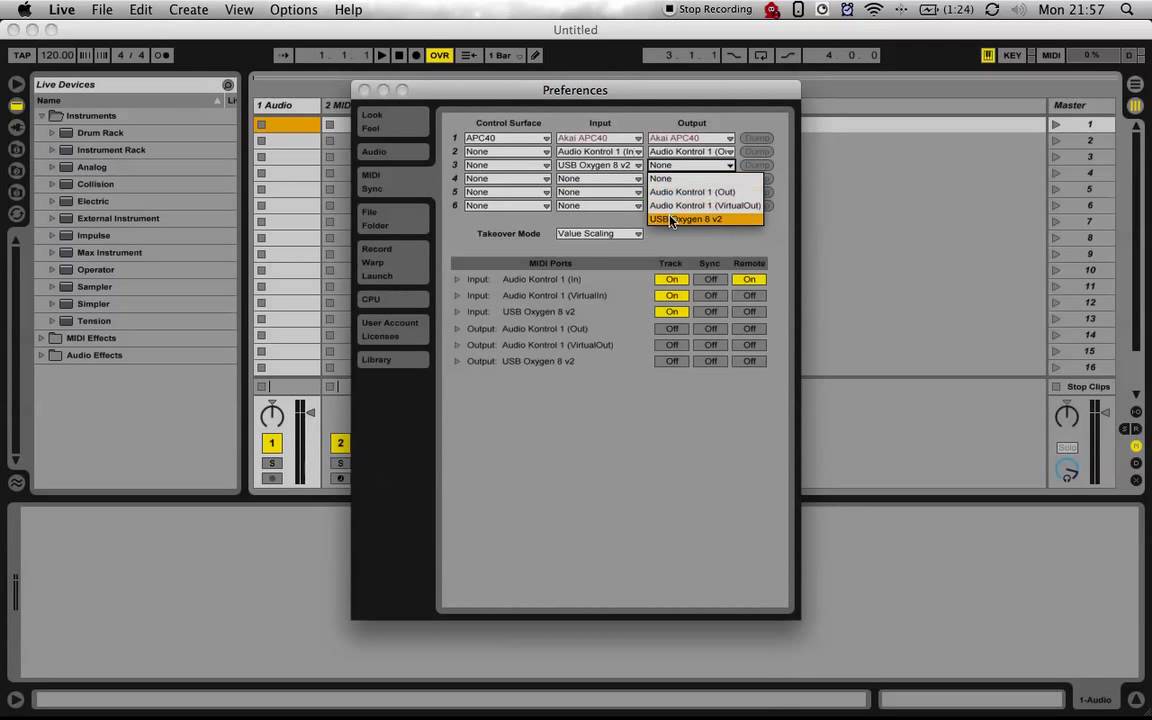1152x720 pixels.
Task: Toggle the Loop switch icon
Action: (760, 55)
